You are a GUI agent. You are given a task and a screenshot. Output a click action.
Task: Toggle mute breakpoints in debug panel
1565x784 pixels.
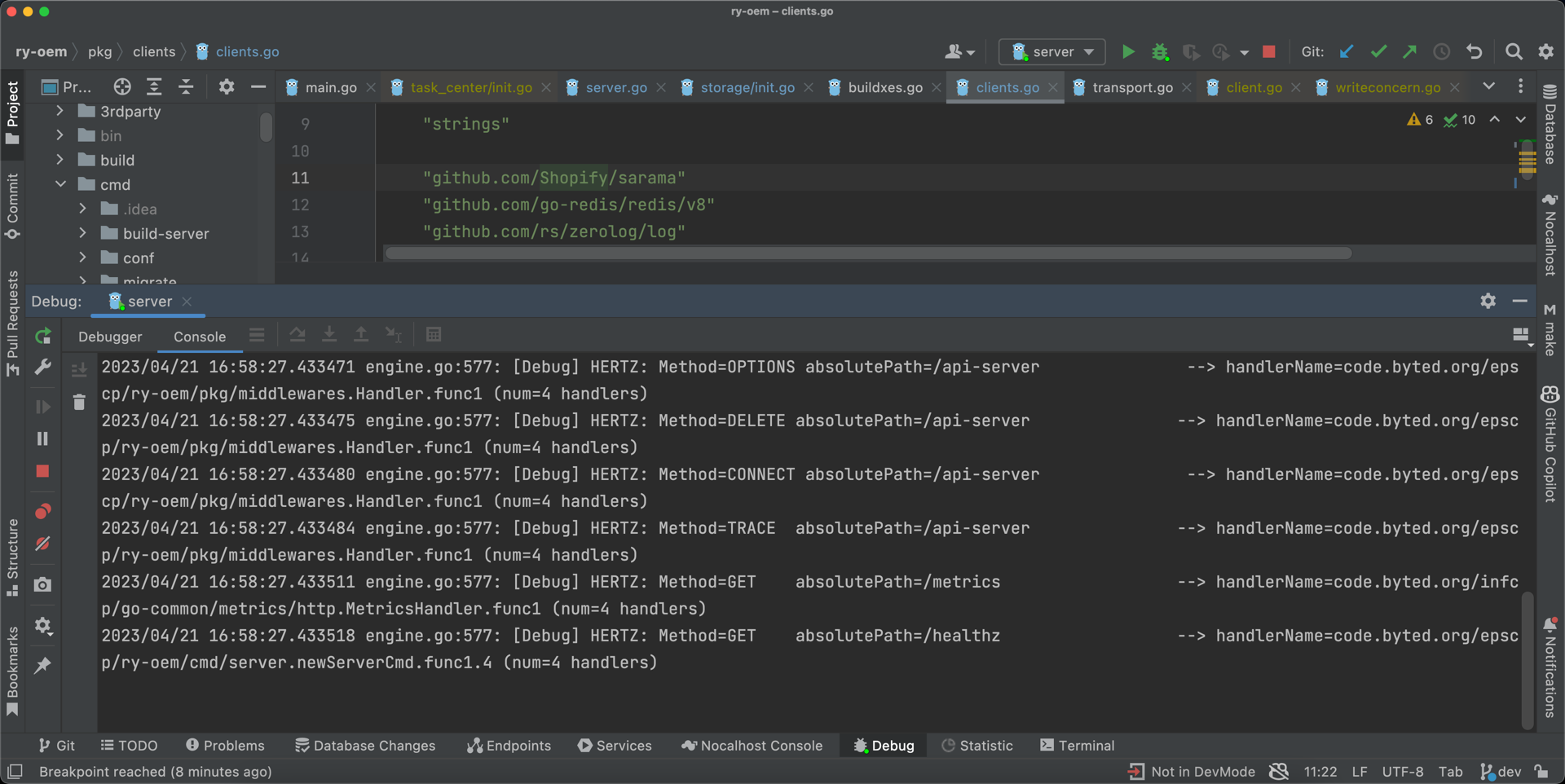[x=43, y=544]
